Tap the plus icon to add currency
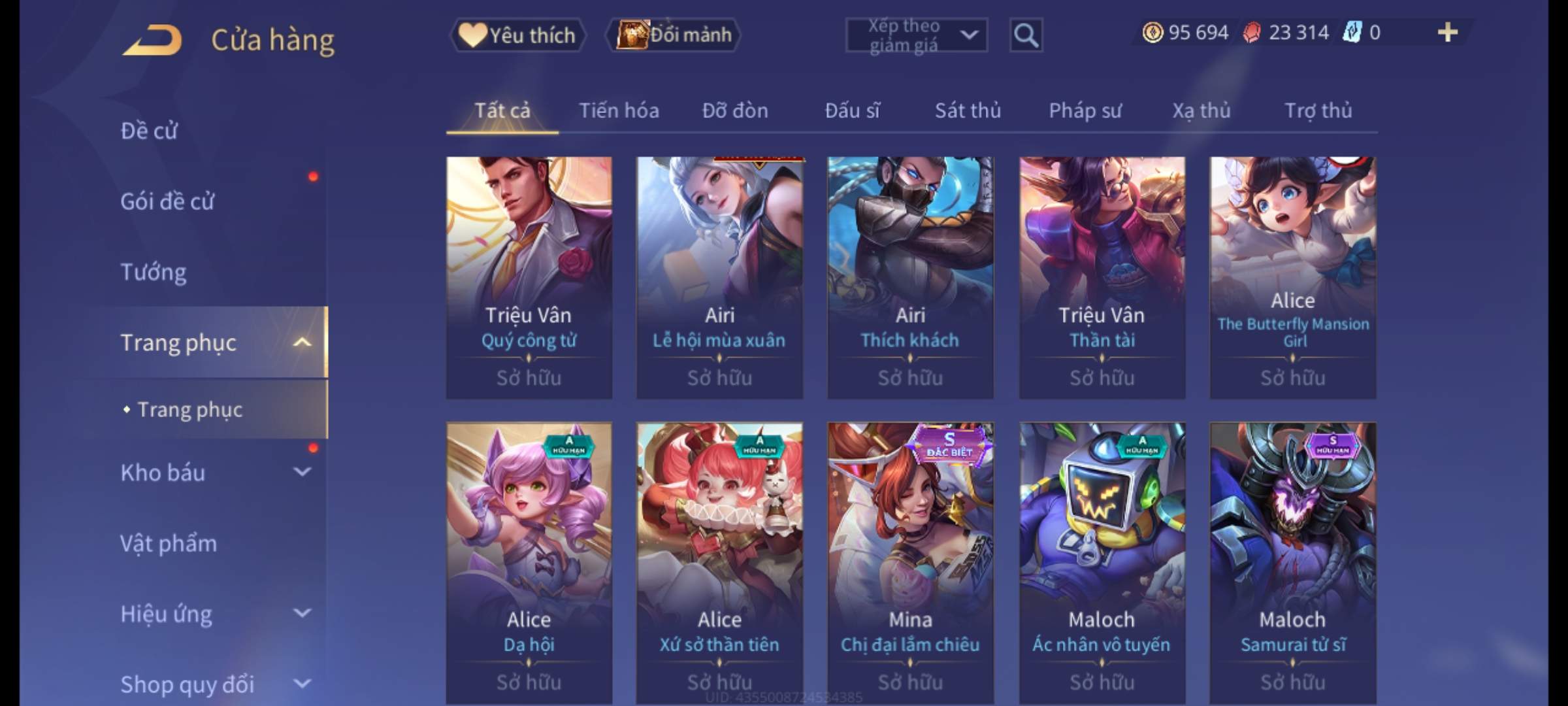 [x=1448, y=32]
